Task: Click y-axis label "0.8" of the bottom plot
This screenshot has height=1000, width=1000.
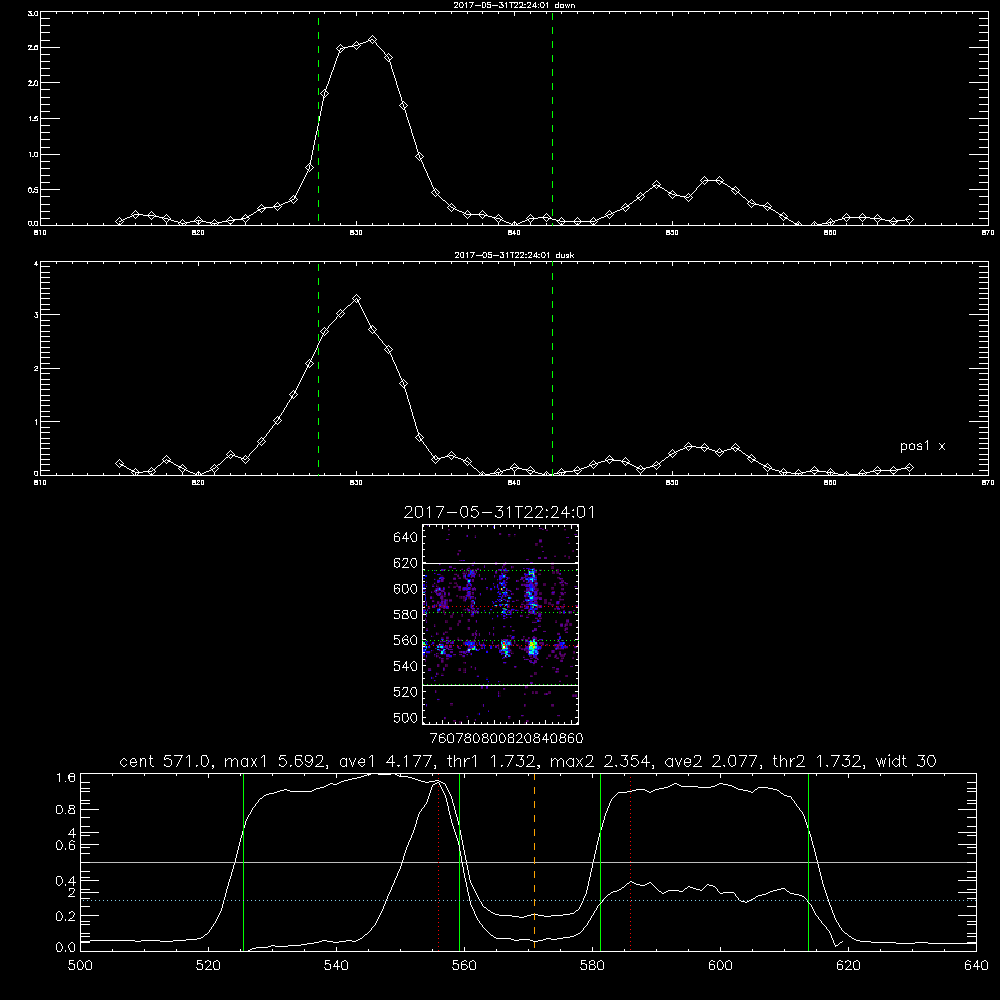Action: point(66,809)
